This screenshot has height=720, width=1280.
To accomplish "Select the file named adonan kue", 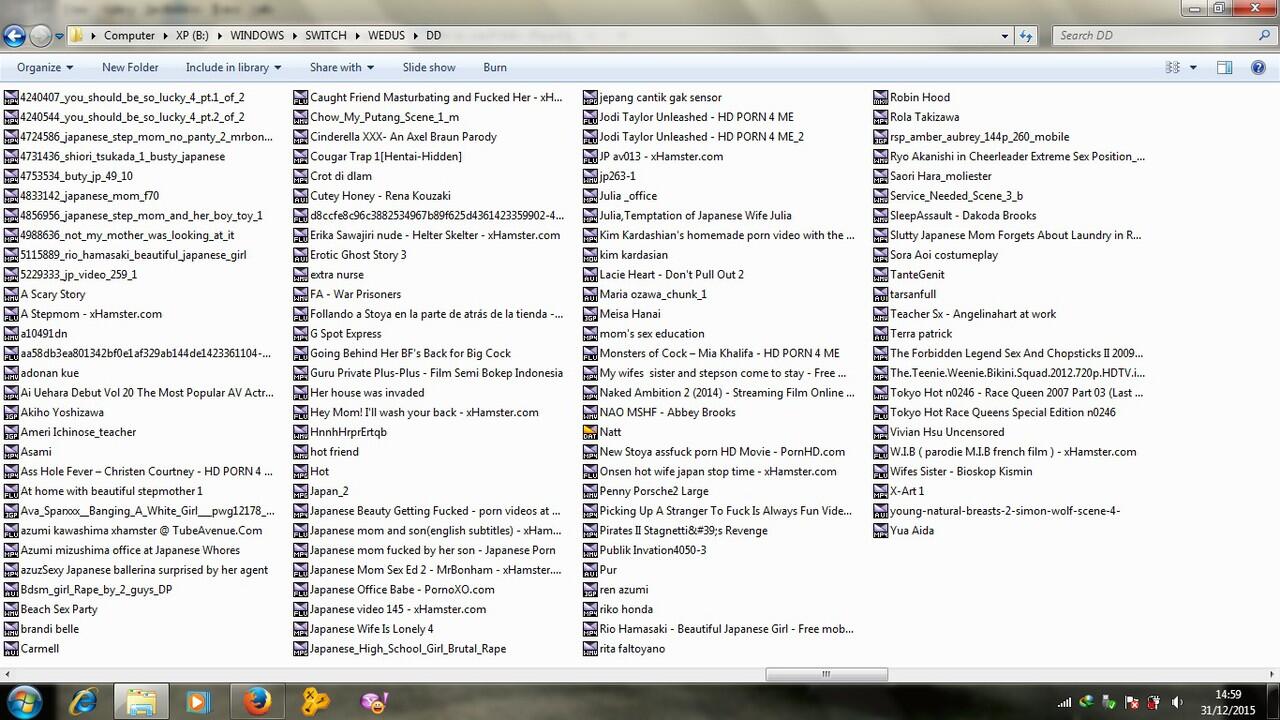I will pyautogui.click(x=49, y=373).
